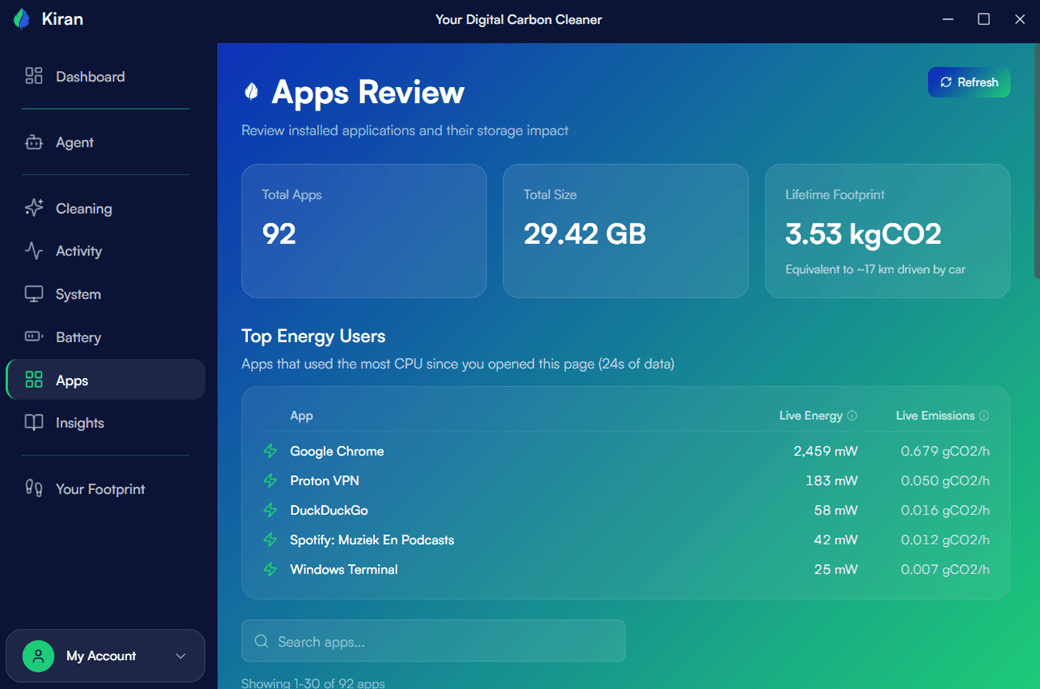
Task: Open the My Account button
Action: pos(105,656)
